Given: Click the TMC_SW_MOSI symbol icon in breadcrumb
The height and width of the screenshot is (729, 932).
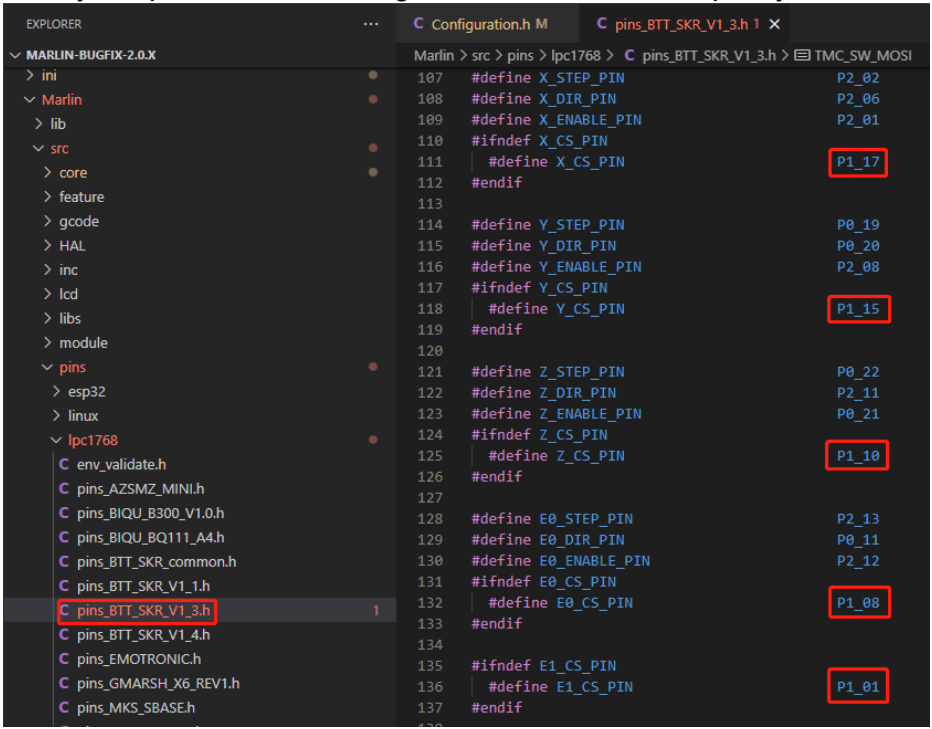Looking at the screenshot, I should click(802, 55).
